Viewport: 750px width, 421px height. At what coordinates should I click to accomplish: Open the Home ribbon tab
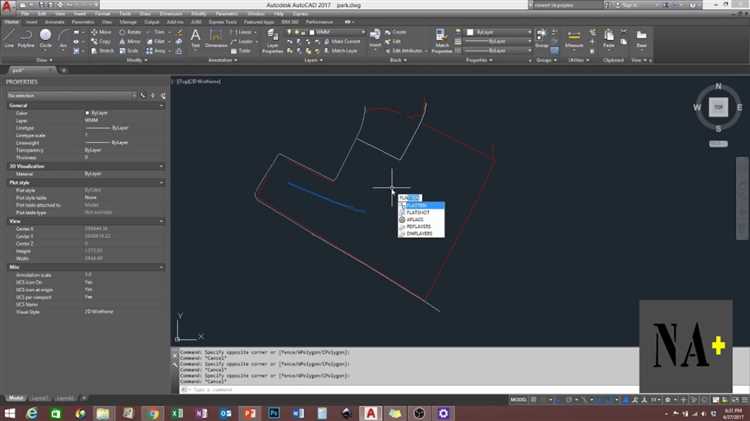click(11, 22)
